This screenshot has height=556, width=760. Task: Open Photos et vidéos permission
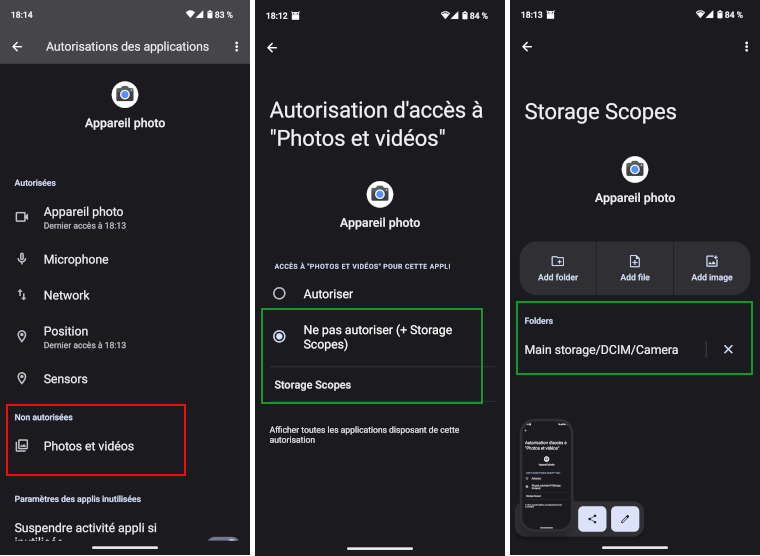[x=125, y=446]
